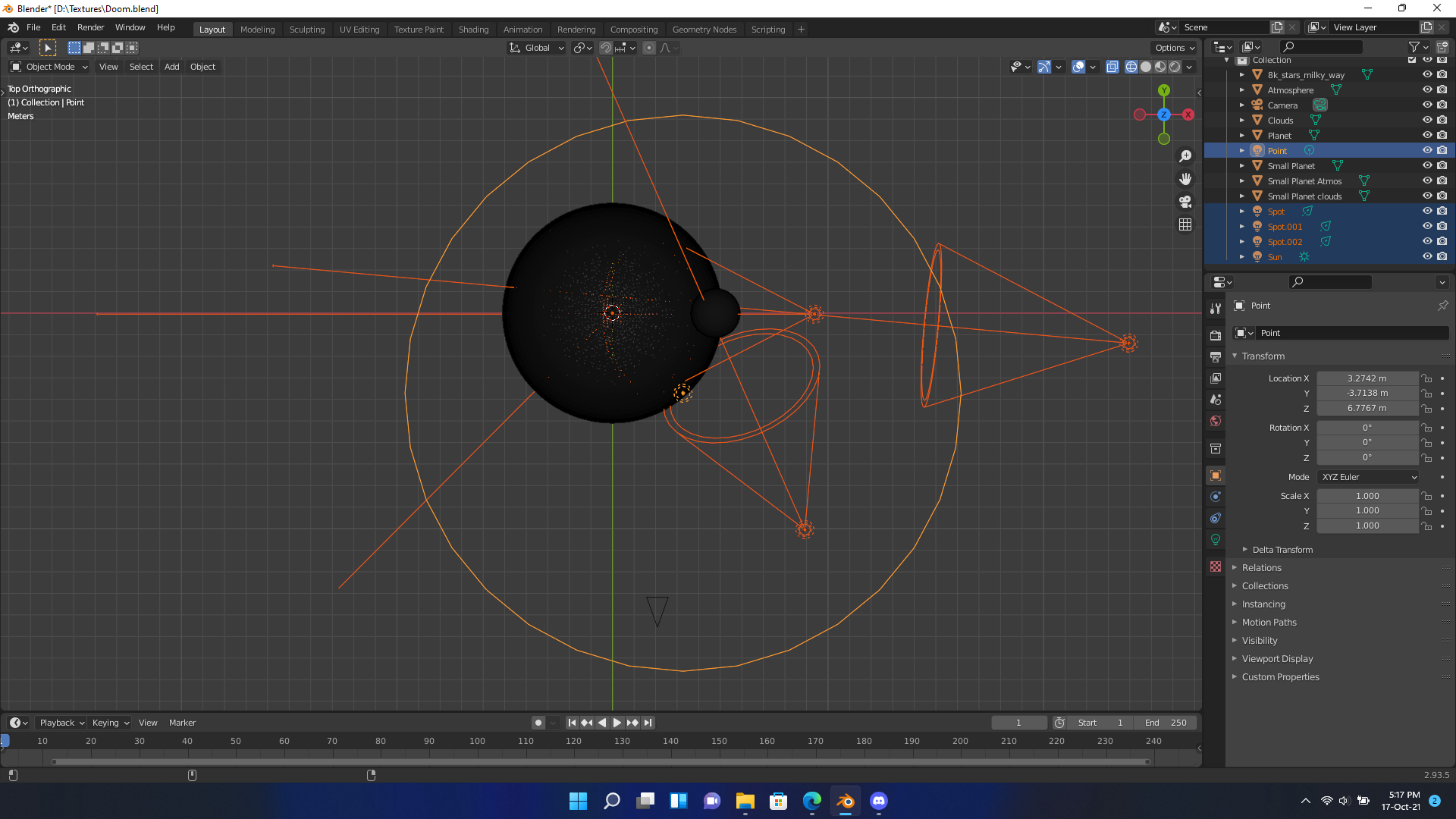
Task: Hide the Camera object in viewport
Action: (x=1427, y=105)
